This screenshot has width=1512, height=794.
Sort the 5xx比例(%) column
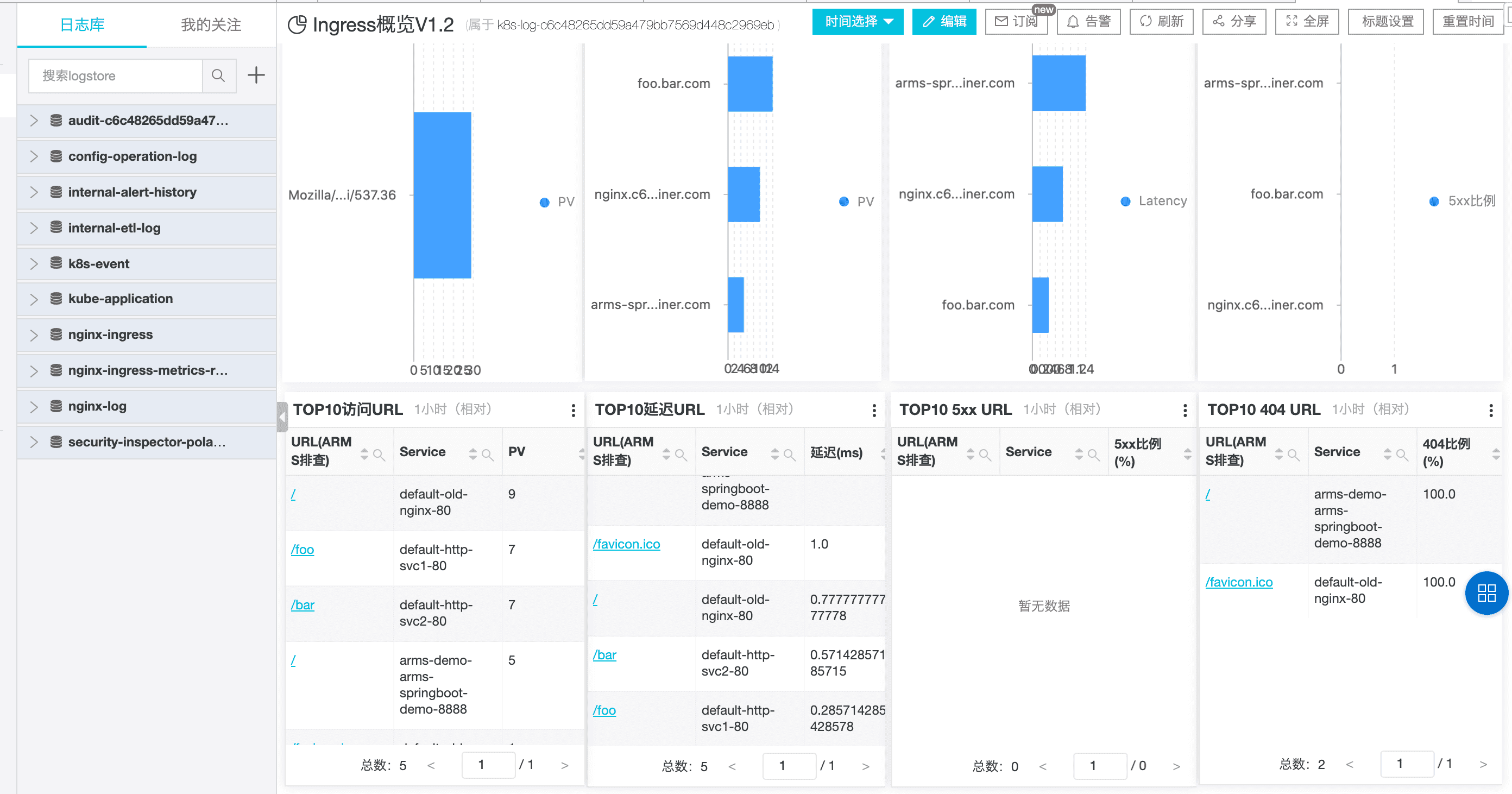tap(1187, 453)
